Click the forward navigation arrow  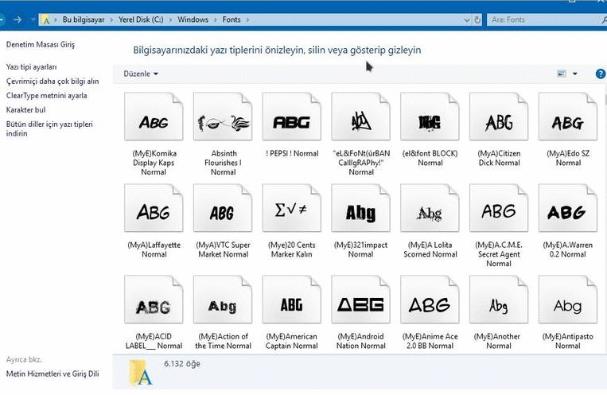point(17,19)
